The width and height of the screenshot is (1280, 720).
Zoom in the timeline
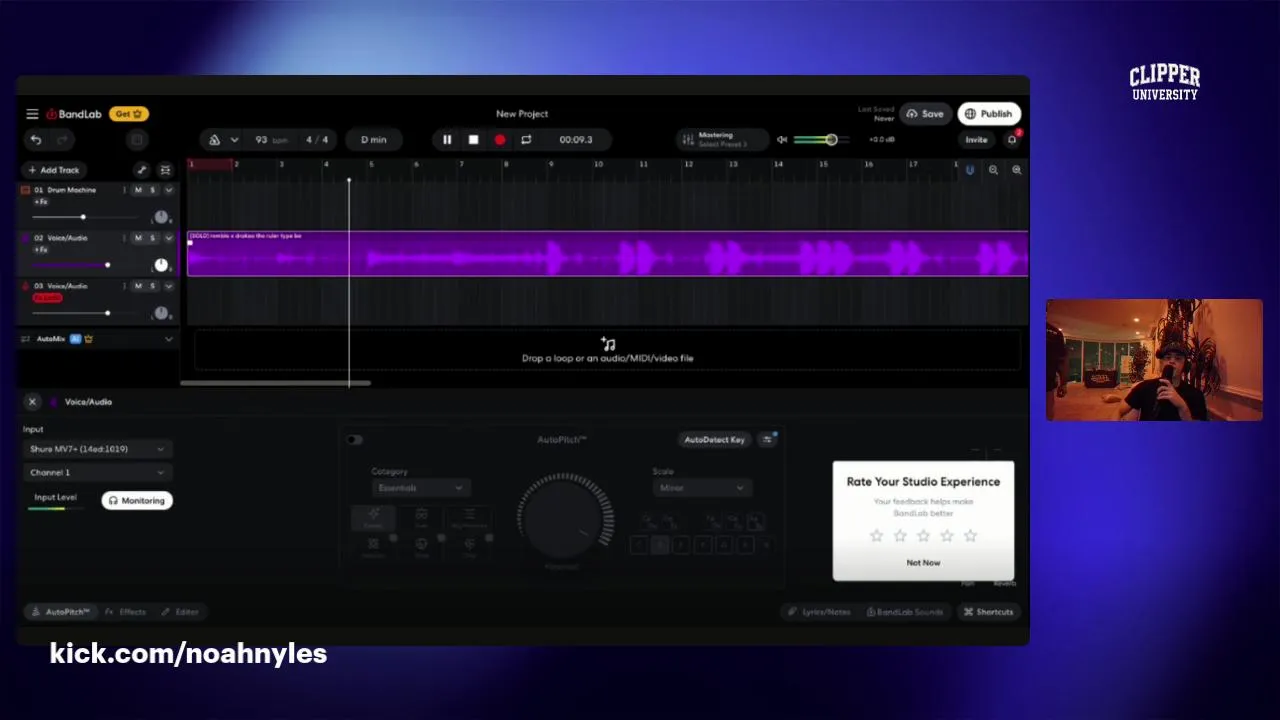[1016, 170]
